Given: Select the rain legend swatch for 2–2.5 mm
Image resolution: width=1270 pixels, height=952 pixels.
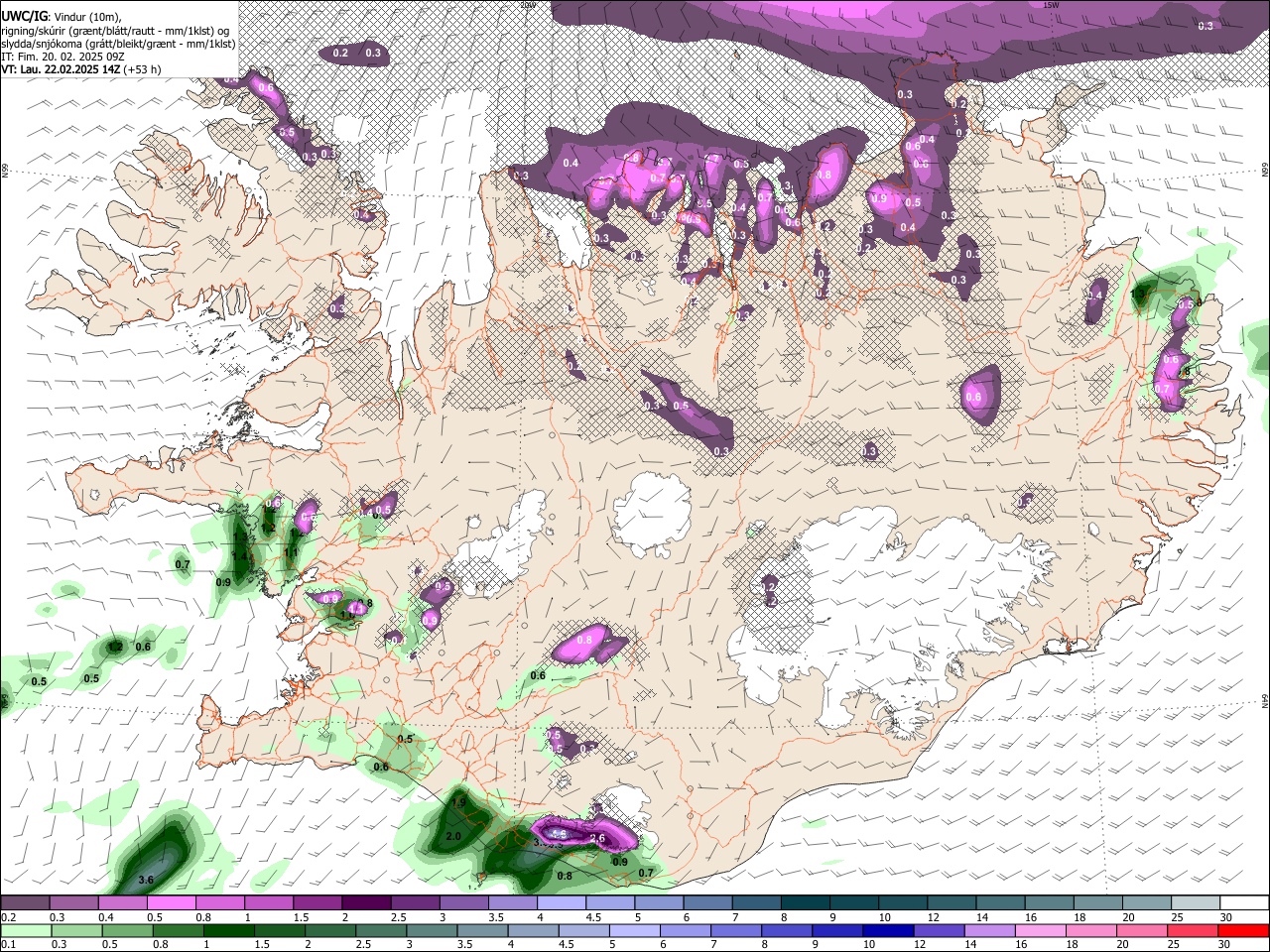Looking at the screenshot, I should click(x=329, y=931).
